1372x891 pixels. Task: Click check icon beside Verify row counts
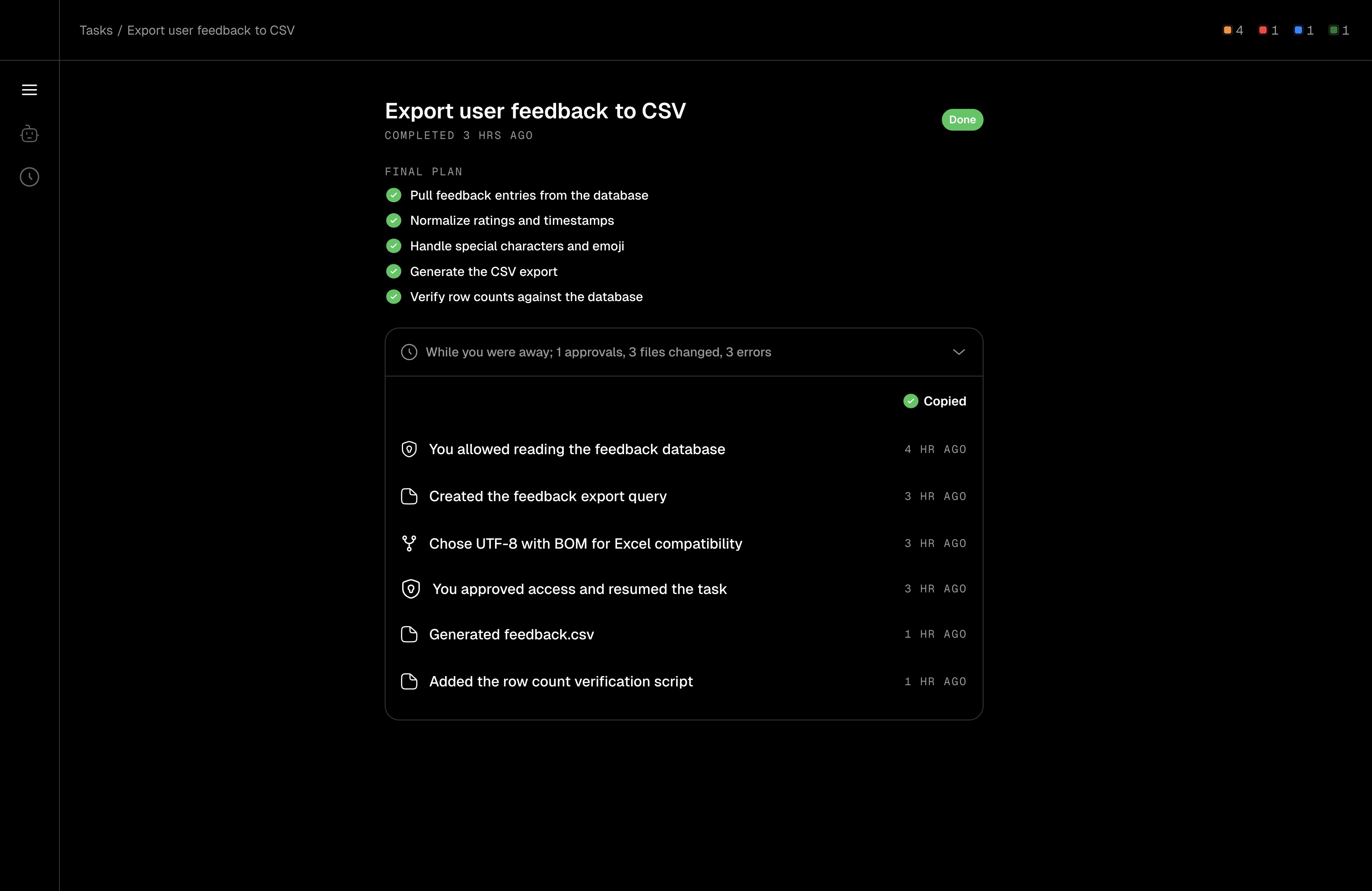394,297
